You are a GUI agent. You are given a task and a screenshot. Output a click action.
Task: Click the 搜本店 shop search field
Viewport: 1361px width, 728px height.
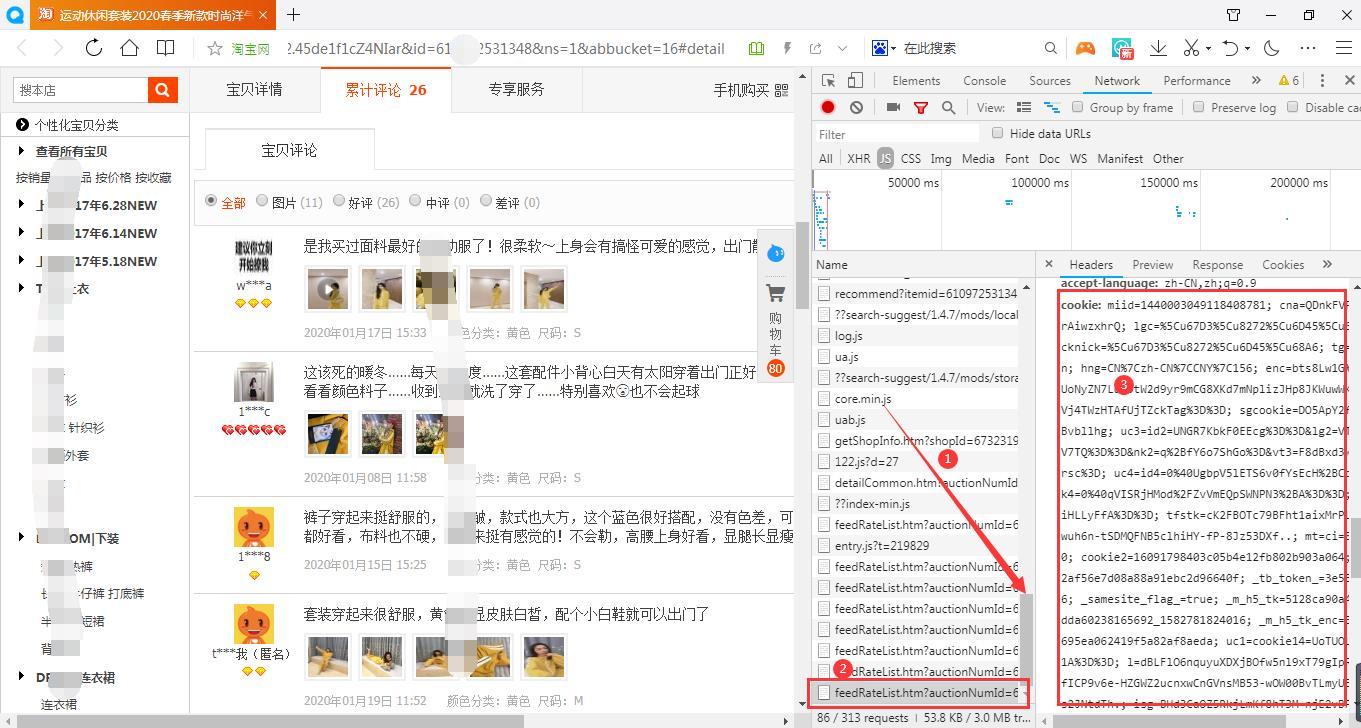[81, 90]
